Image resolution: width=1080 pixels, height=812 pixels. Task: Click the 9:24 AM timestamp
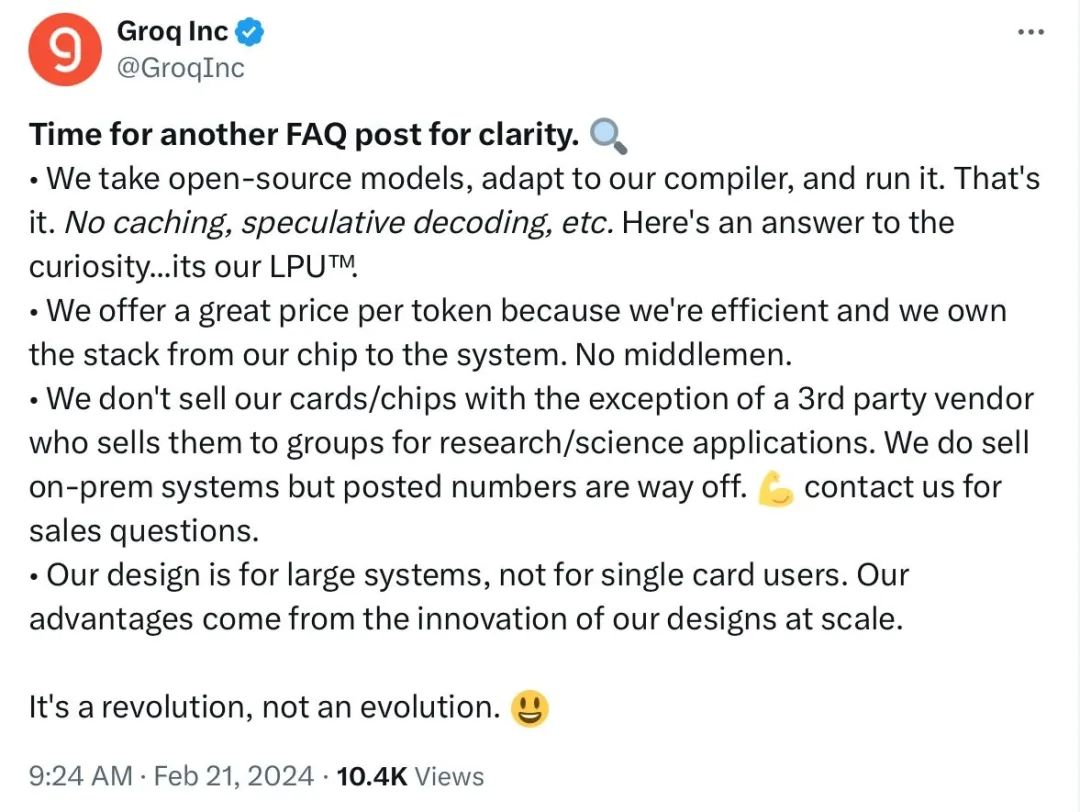click(x=80, y=775)
